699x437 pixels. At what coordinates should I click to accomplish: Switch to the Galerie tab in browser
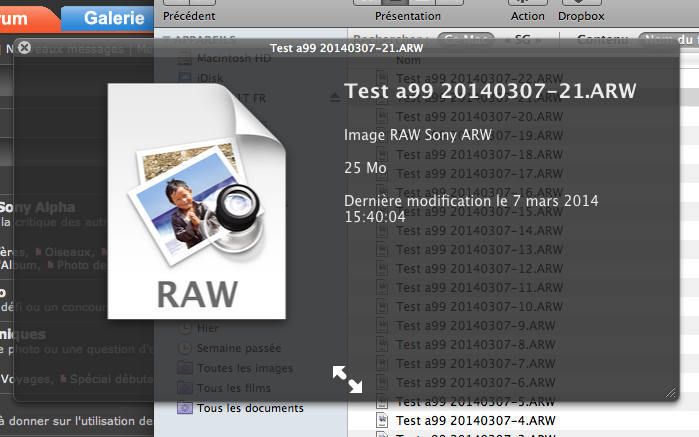click(108, 18)
